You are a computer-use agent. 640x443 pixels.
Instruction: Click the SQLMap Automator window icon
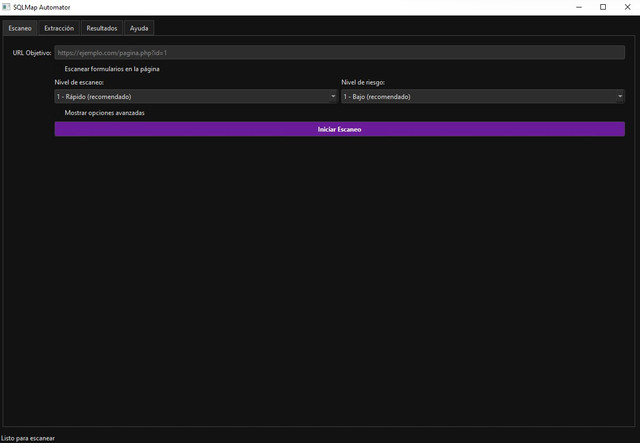pyautogui.click(x=6, y=7)
